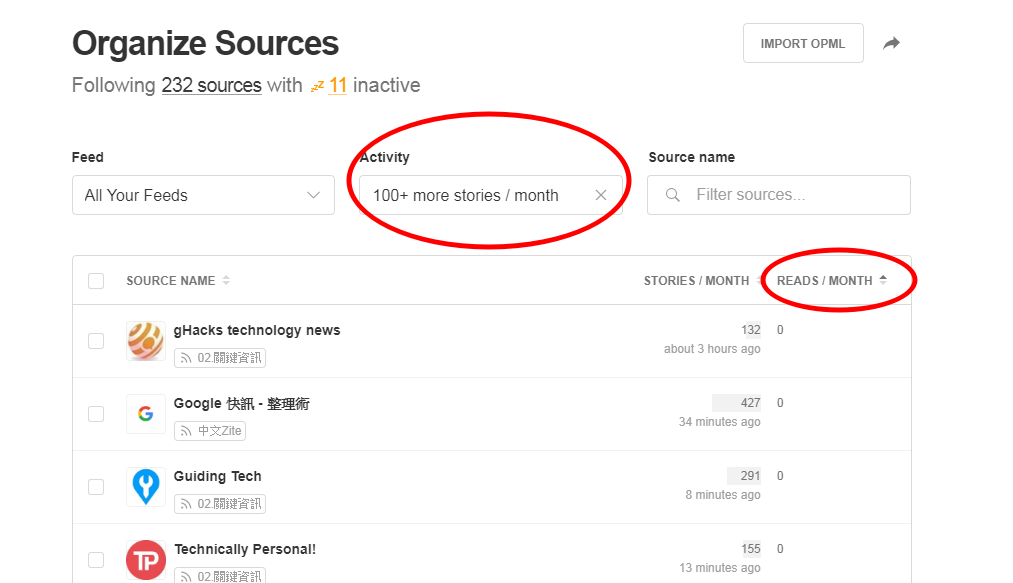Image resolution: width=1013 pixels, height=583 pixels.
Task: Click the share arrow icon
Action: 891,44
